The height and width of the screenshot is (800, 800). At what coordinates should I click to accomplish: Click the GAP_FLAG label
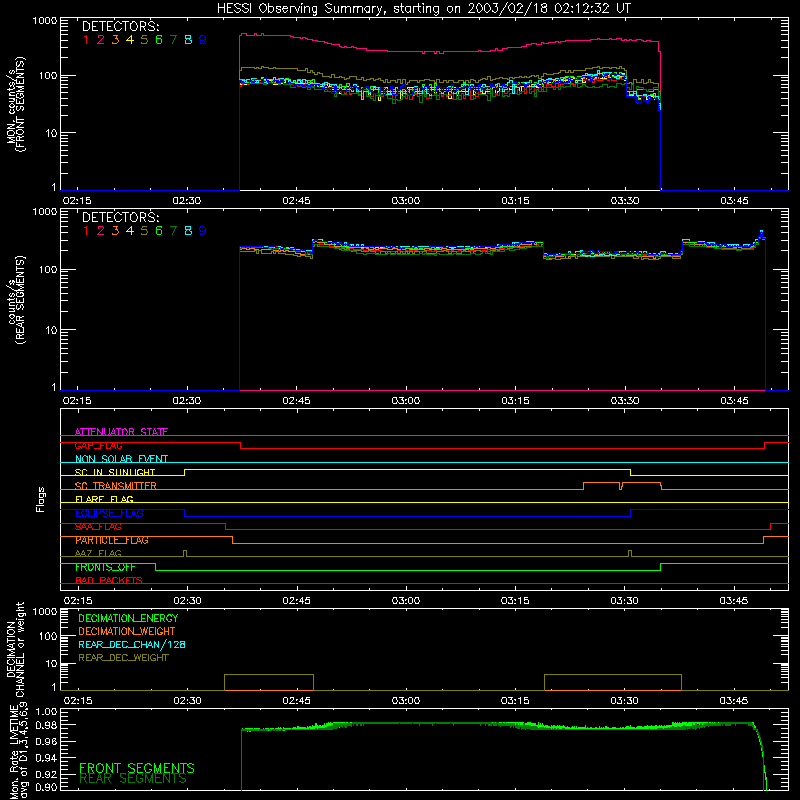98,445
